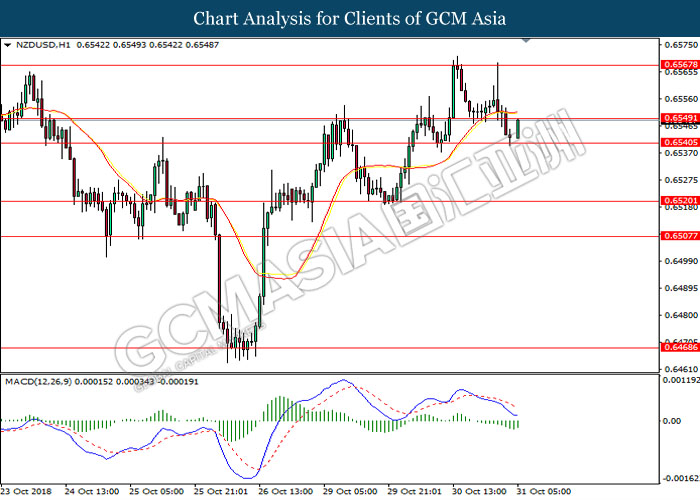
Task: Click the MACD 0.00 zero level label
Action: pos(672,421)
